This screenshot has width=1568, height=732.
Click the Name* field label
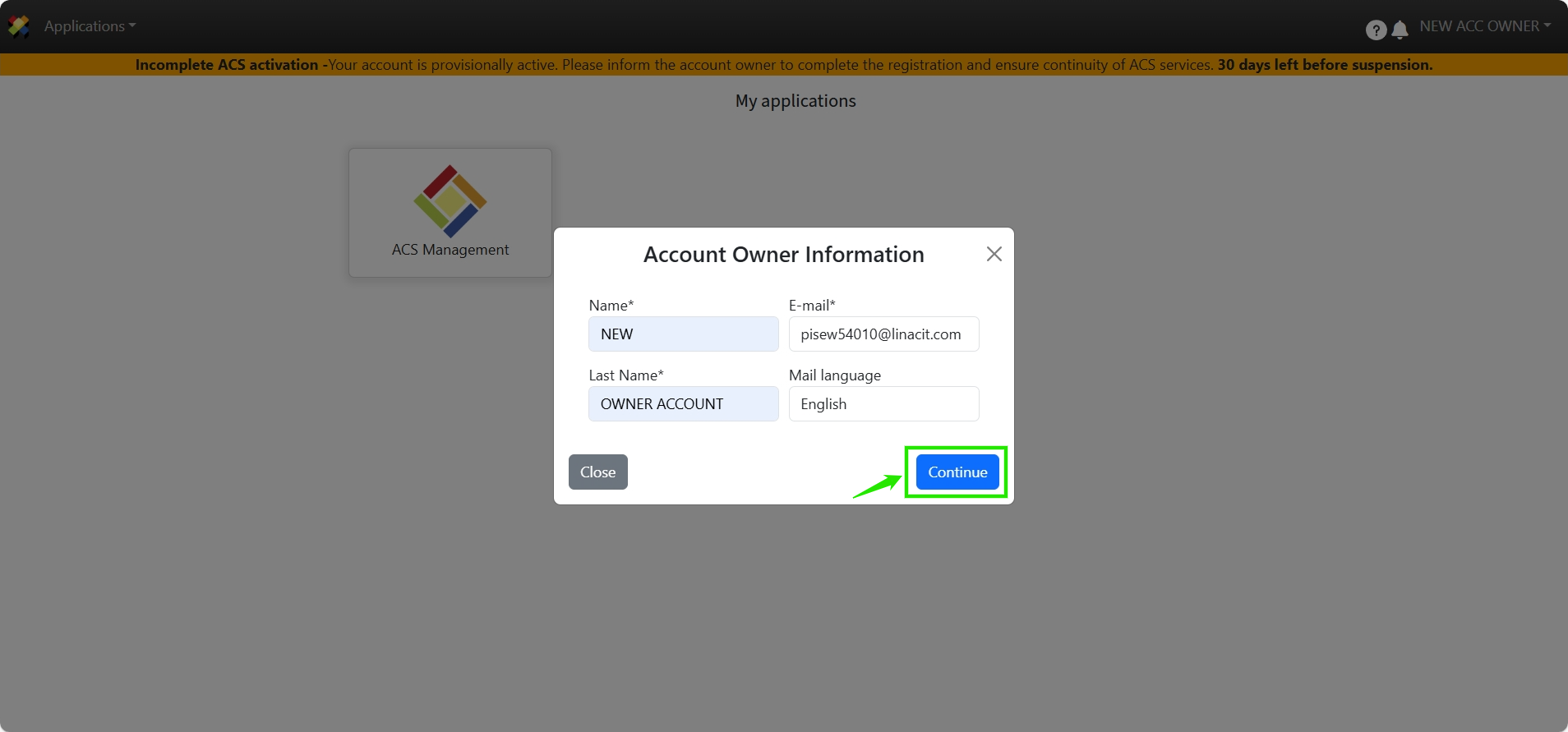click(611, 306)
